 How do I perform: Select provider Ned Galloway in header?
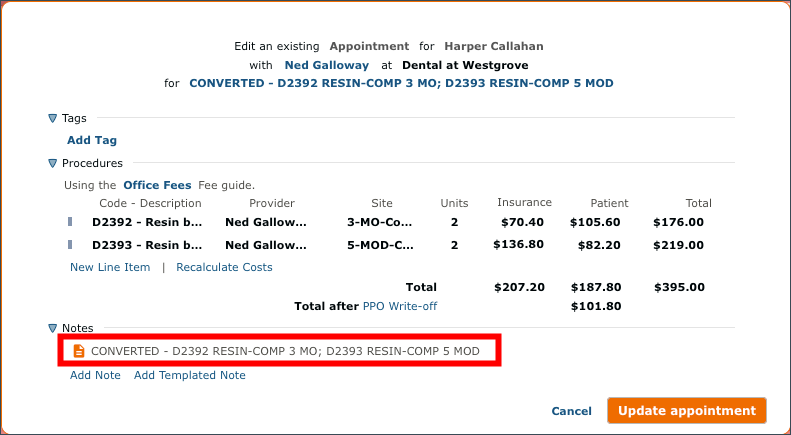(327, 65)
